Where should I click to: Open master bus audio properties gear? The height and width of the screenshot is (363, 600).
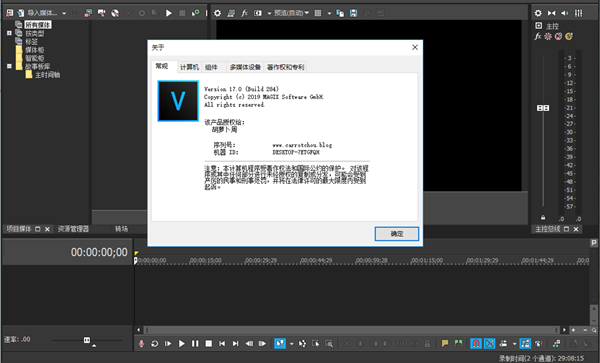coord(538,13)
